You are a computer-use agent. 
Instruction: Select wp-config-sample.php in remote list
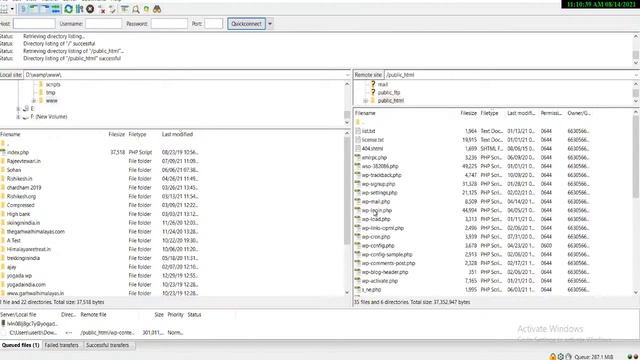point(387,254)
